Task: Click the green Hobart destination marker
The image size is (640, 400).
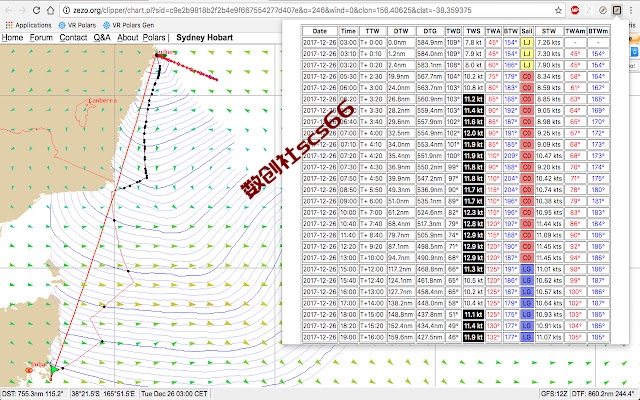Action: point(54,369)
